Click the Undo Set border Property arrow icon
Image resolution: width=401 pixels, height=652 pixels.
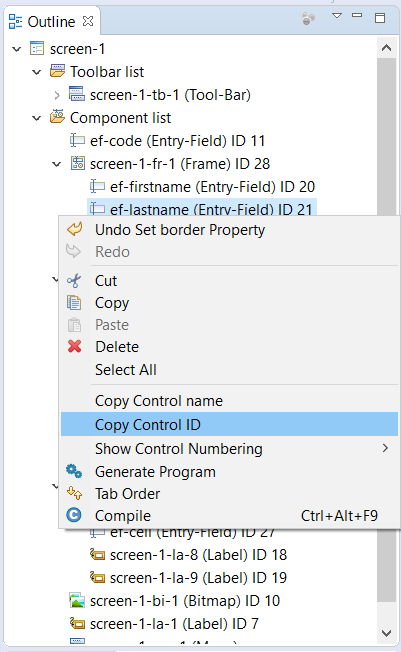click(75, 229)
